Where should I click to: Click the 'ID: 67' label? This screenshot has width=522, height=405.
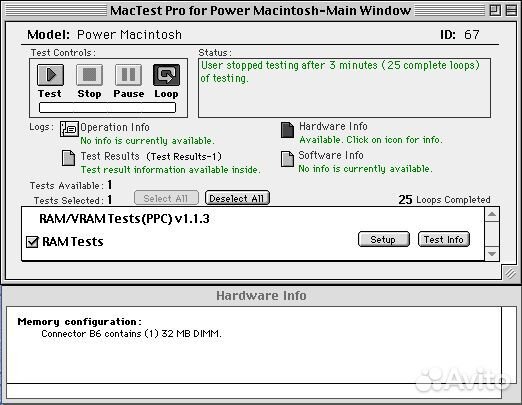pyautogui.click(x=460, y=35)
